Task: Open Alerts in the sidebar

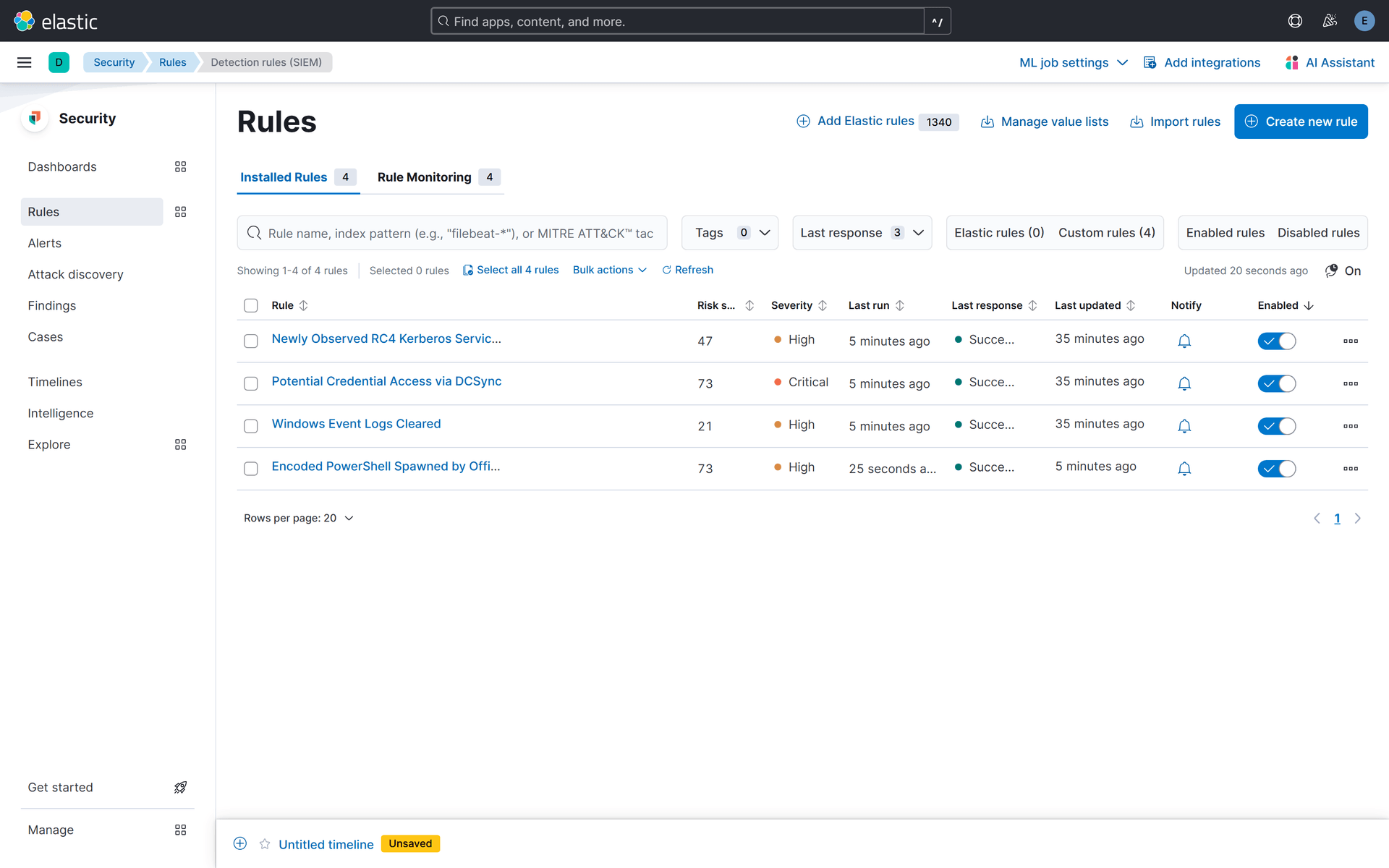Action: pyautogui.click(x=45, y=243)
